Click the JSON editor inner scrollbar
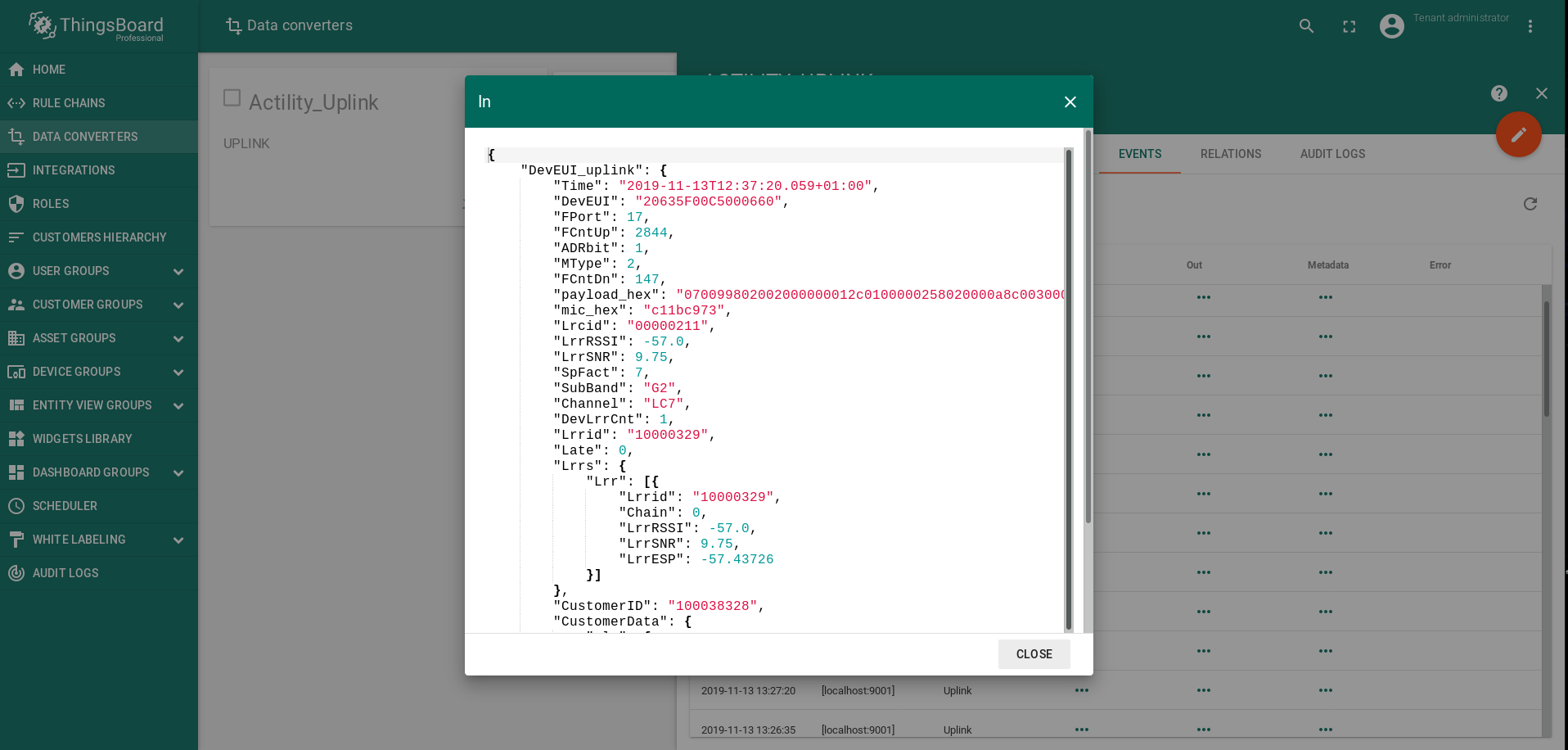 click(1069, 389)
